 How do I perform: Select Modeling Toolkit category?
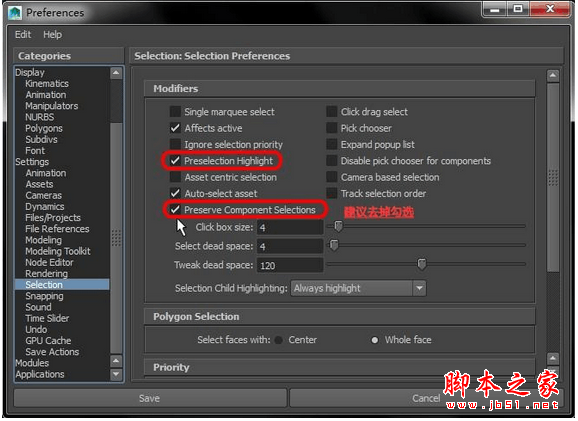58,251
